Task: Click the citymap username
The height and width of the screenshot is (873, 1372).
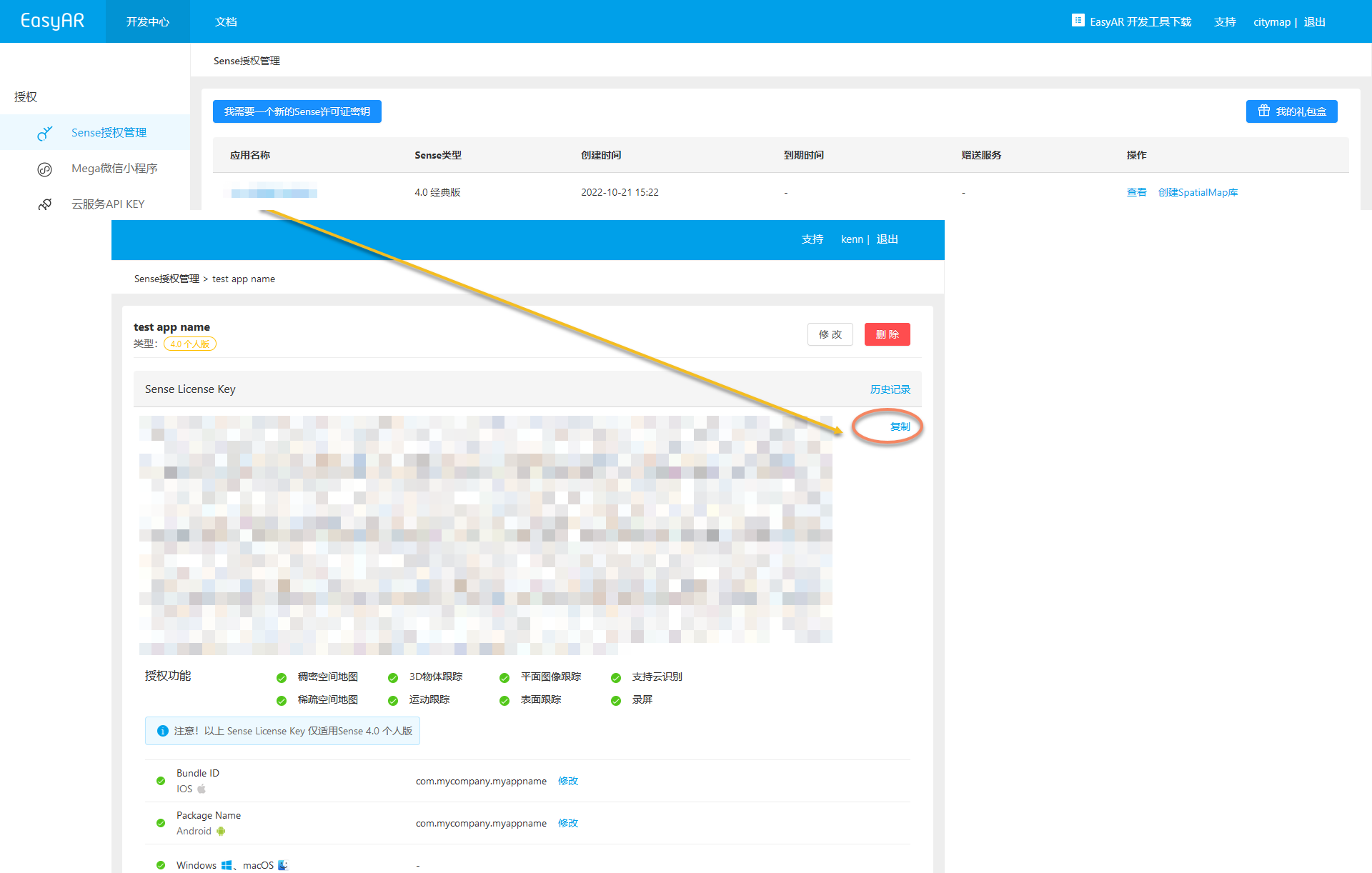Action: point(1272,22)
